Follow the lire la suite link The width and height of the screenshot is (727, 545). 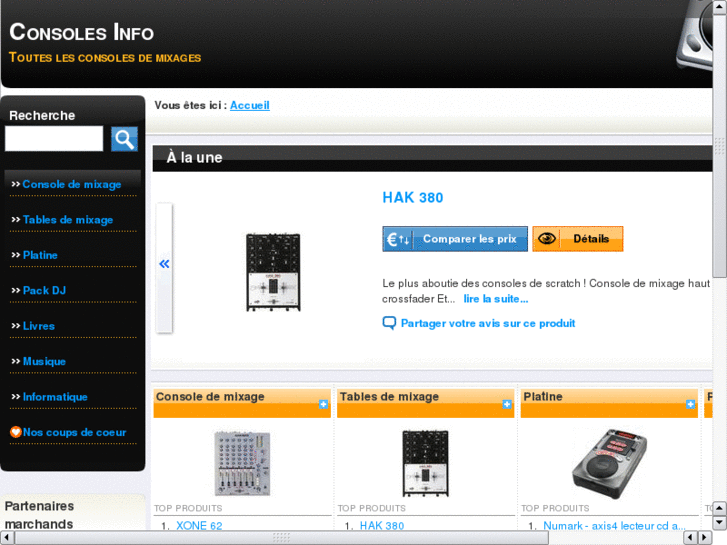point(496,299)
